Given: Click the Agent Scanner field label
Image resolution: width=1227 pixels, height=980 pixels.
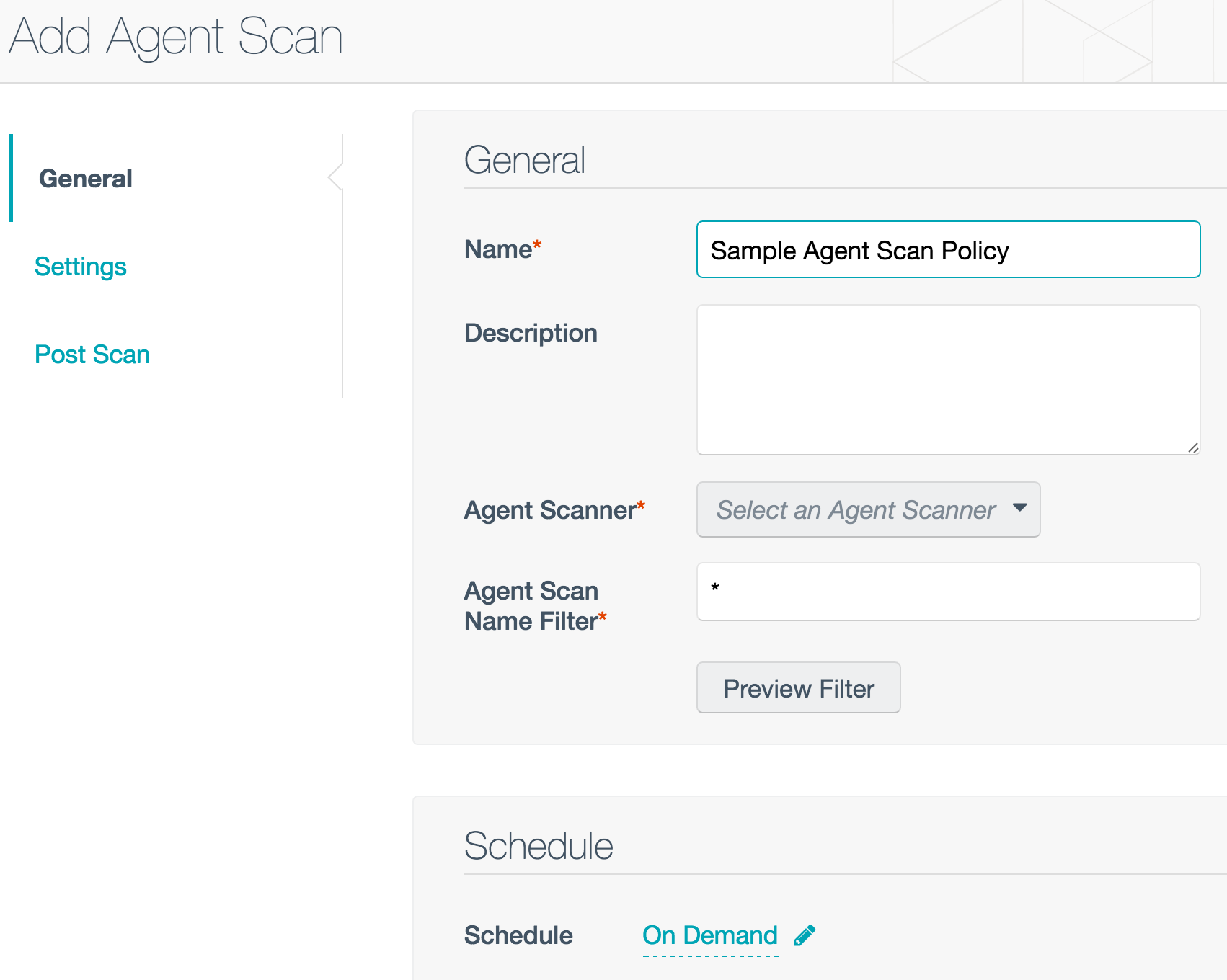Looking at the screenshot, I should [550, 510].
